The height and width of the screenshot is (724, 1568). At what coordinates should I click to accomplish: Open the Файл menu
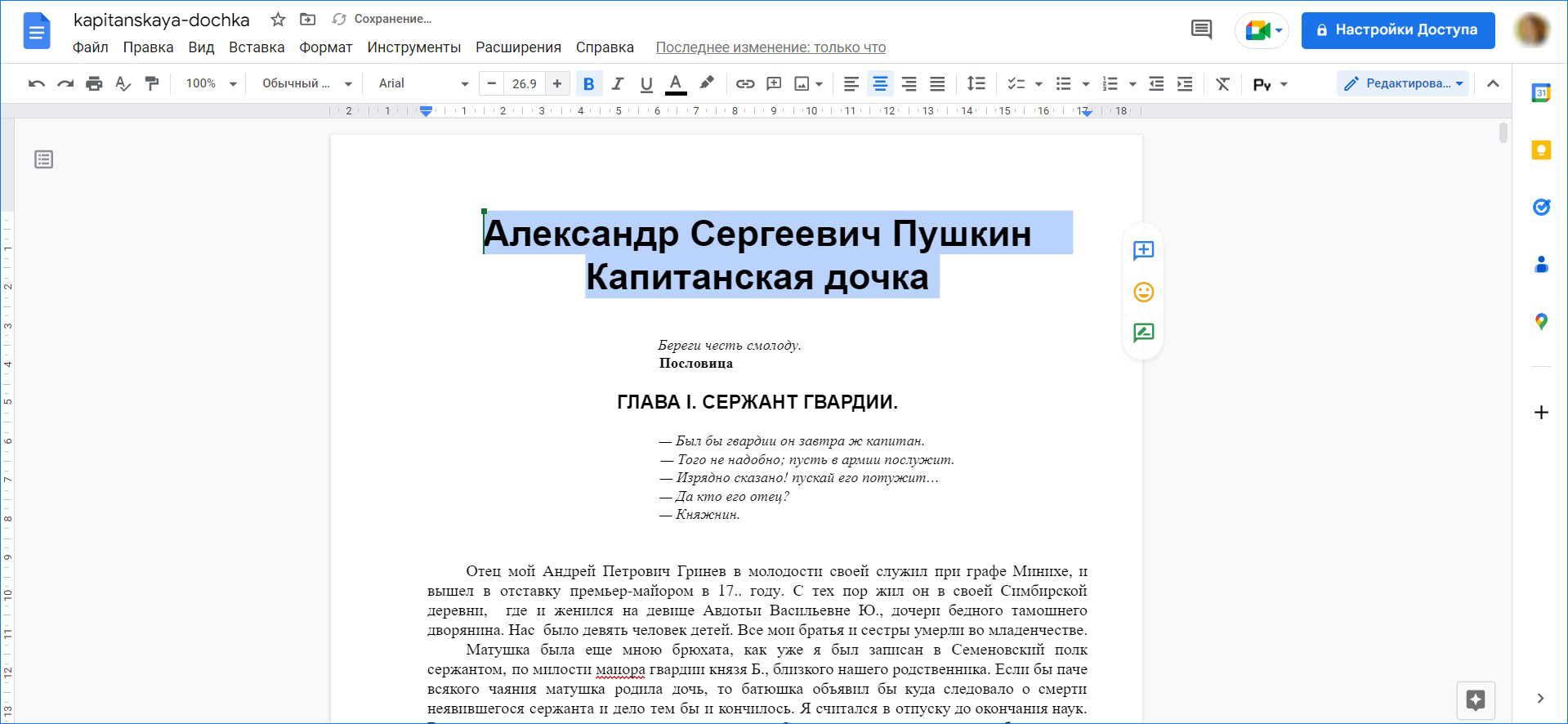91,47
